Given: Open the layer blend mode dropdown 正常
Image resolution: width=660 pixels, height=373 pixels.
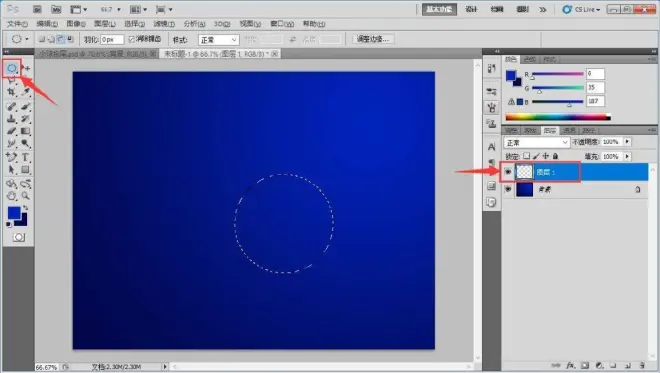Looking at the screenshot, I should point(537,142).
